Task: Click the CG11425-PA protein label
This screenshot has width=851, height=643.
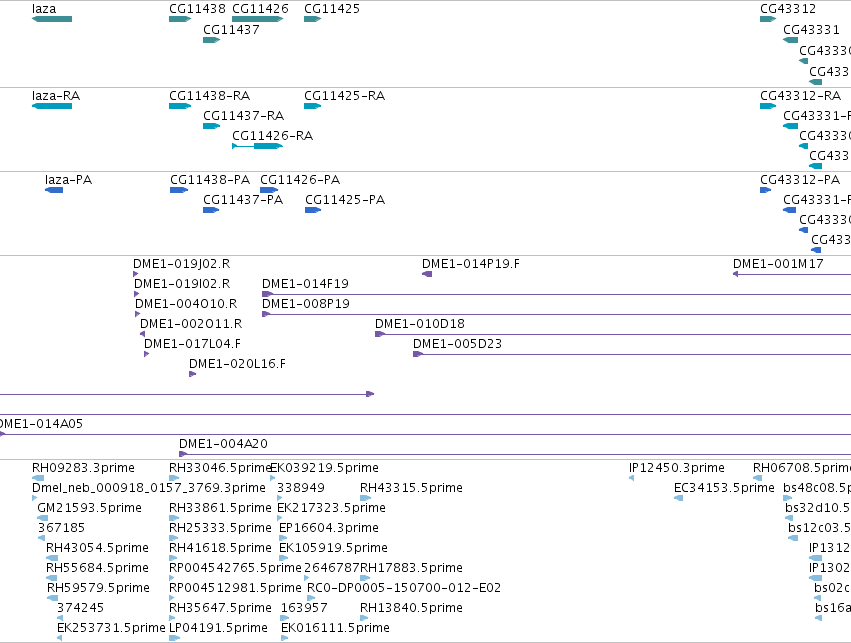Action: click(x=345, y=200)
